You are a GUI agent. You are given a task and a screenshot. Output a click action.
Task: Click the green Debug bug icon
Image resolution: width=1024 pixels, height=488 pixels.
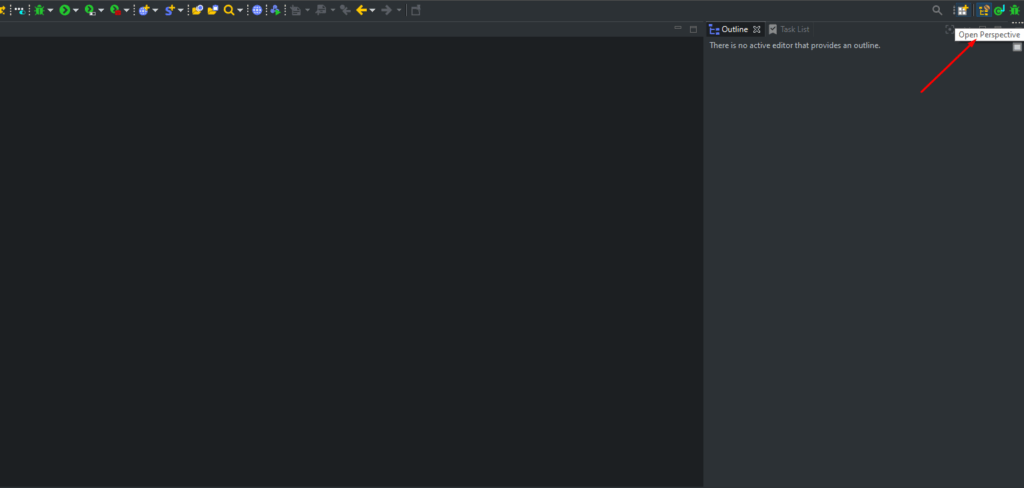[x=38, y=10]
